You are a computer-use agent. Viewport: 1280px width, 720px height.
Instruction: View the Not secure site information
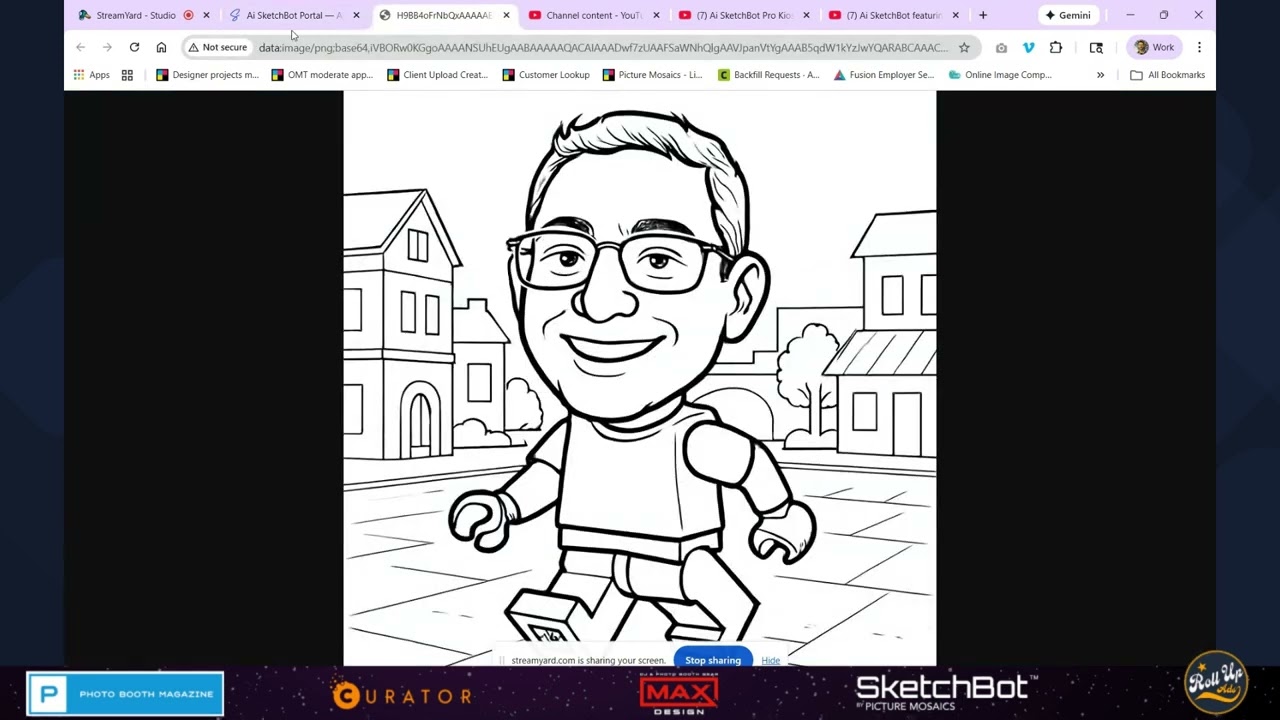[x=217, y=47]
